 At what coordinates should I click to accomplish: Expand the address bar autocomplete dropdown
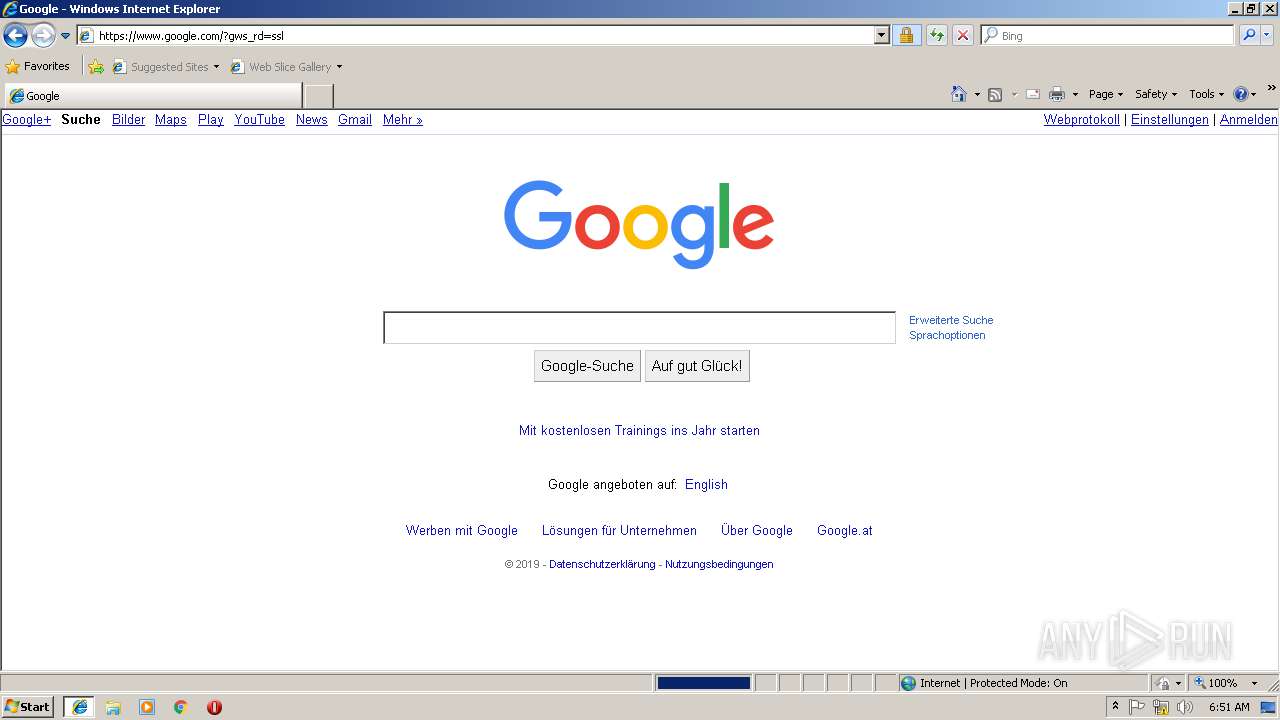click(881, 35)
